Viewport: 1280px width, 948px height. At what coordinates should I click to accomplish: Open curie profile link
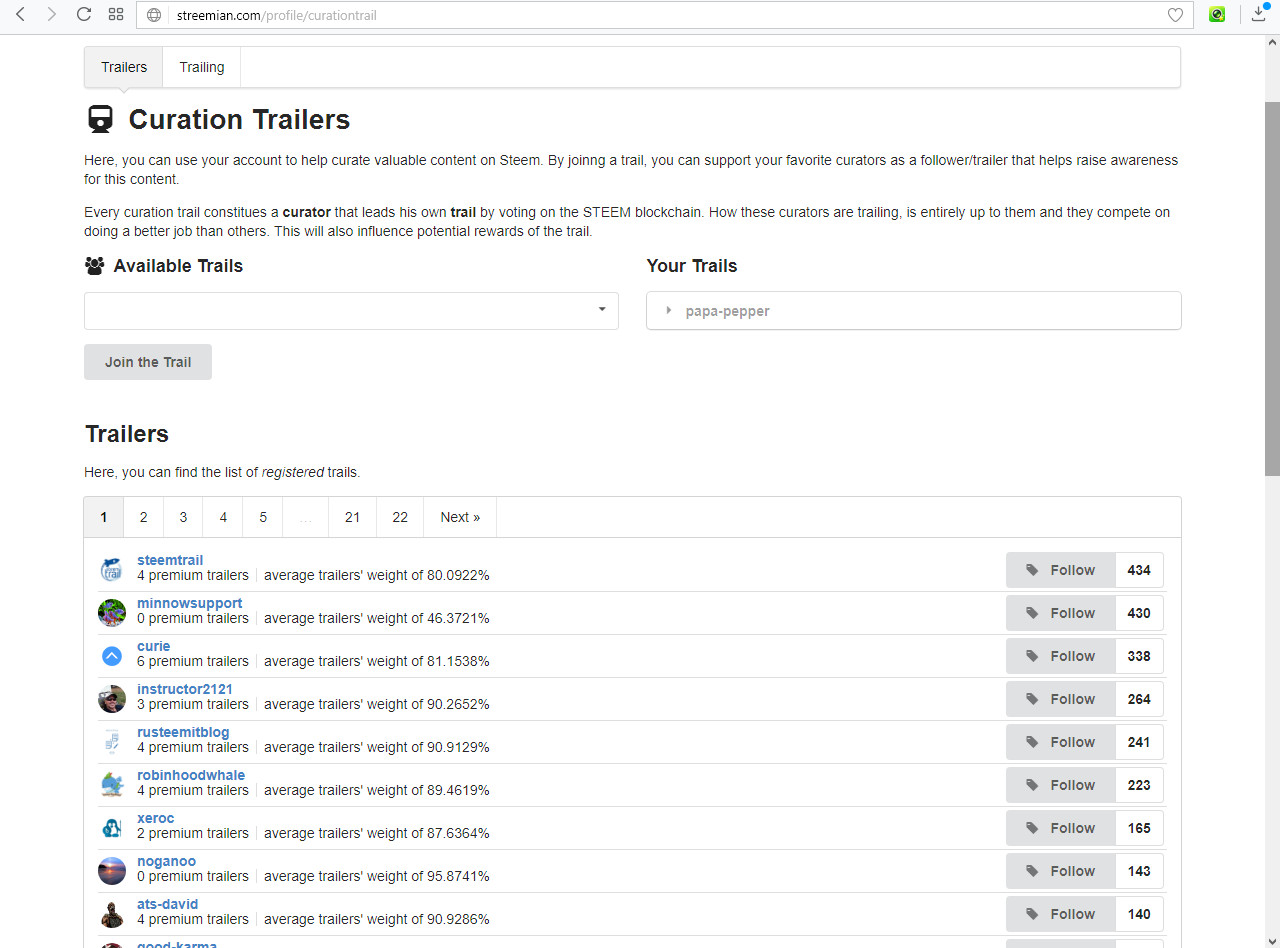[x=154, y=646]
